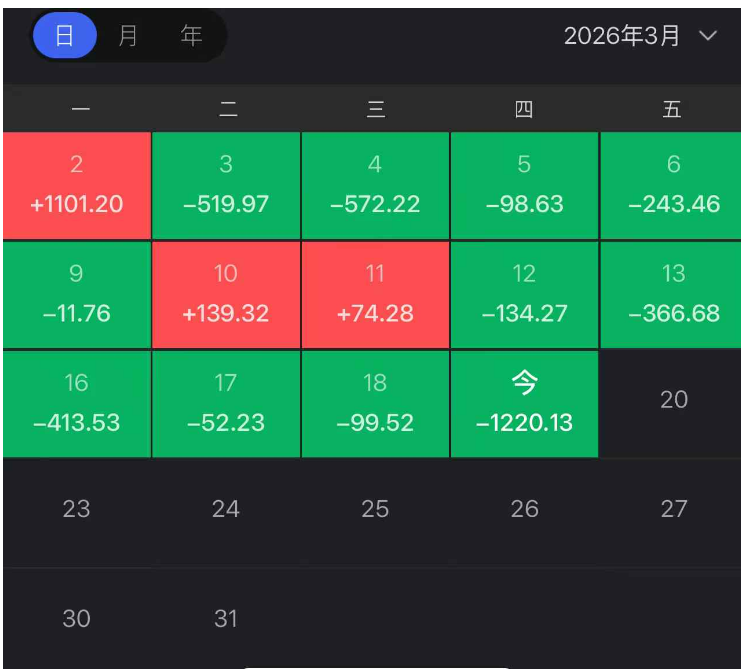Choose the empty day 20 cell

[x=671, y=404]
